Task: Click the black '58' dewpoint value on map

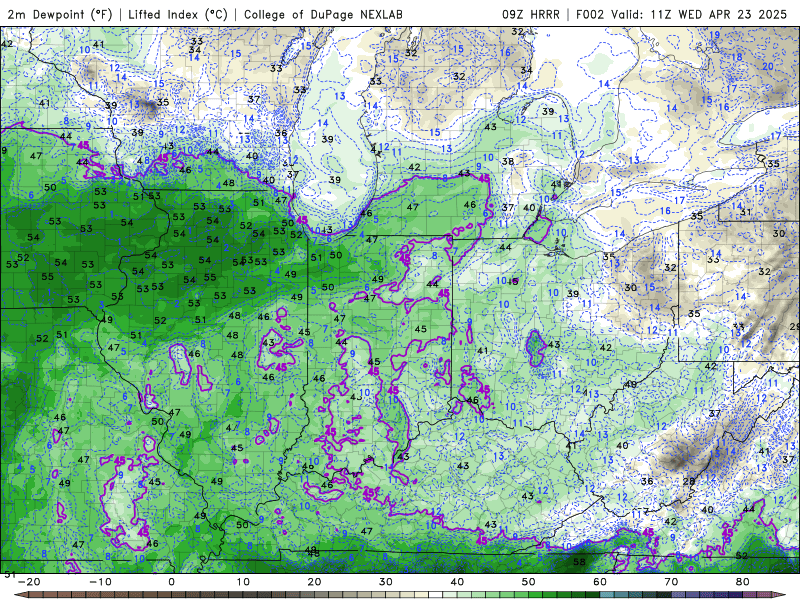Action: click(x=579, y=562)
